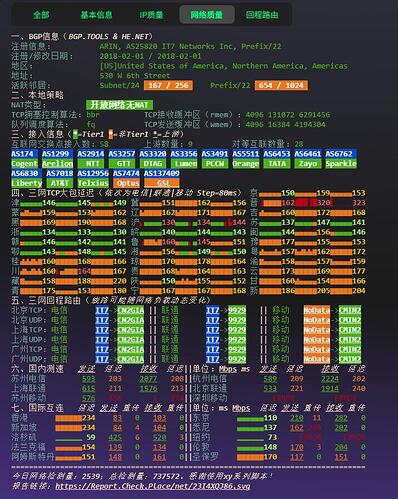Screen dimensions: 398x499
Task: Click the Orange provider name
Action: click(246, 164)
